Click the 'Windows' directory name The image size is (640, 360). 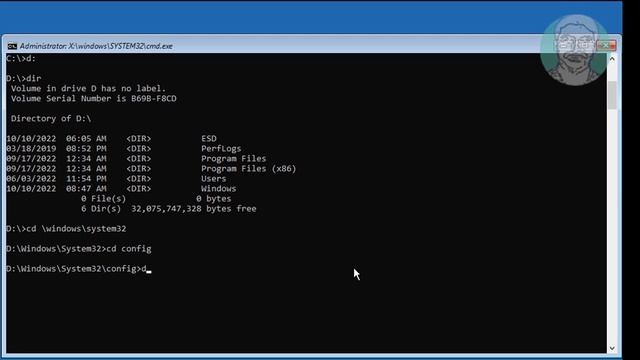[x=218, y=189]
